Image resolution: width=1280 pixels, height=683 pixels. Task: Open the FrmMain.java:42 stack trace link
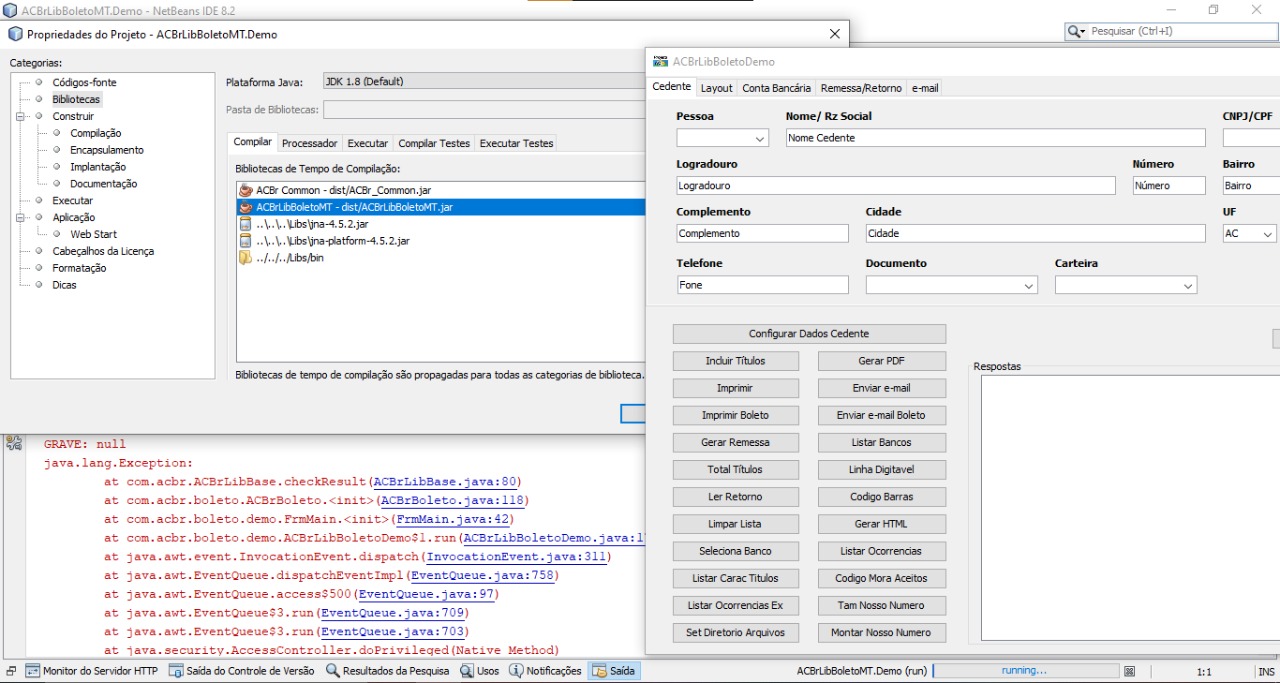(452, 520)
